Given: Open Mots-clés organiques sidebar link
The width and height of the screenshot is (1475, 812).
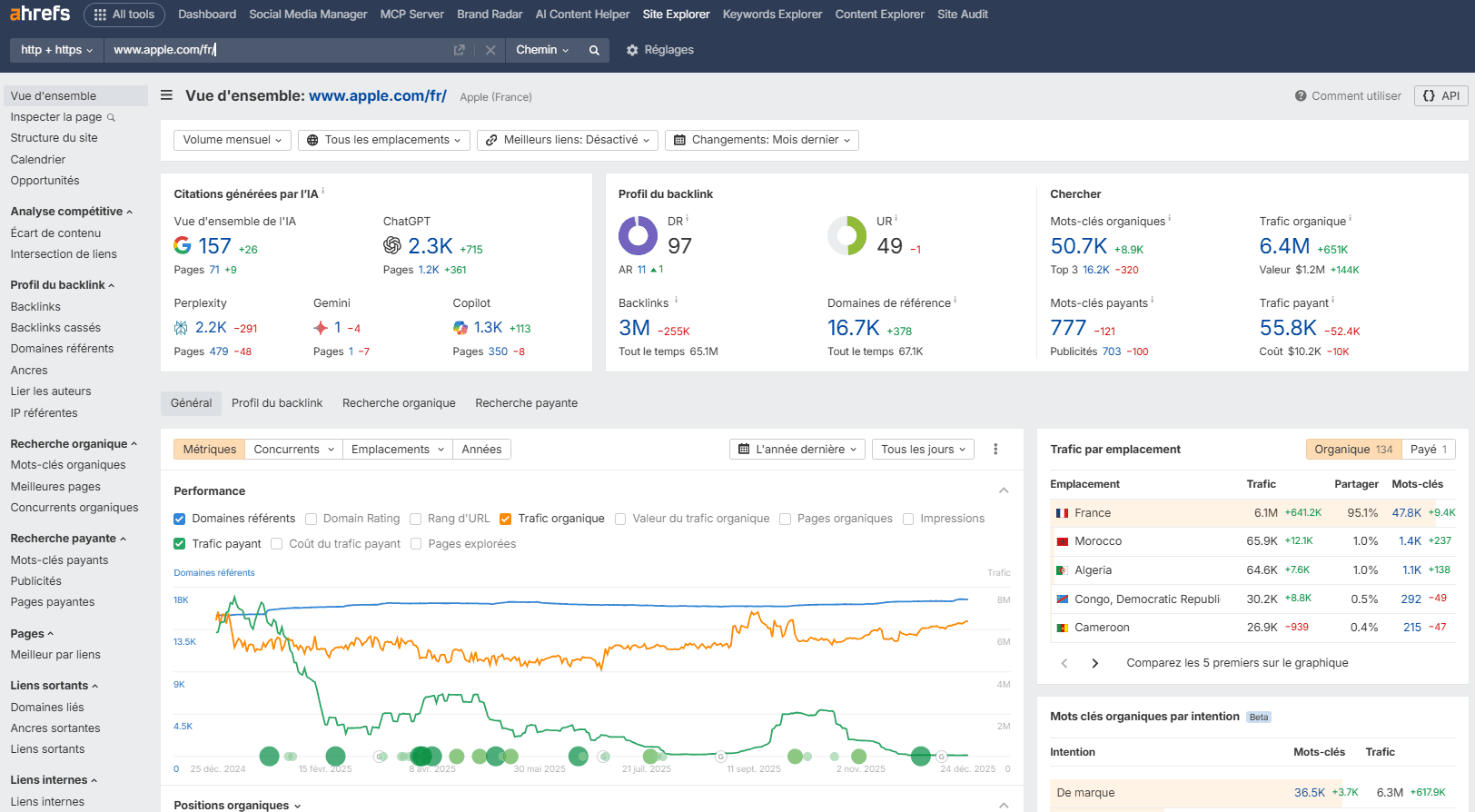Looking at the screenshot, I should tap(68, 465).
